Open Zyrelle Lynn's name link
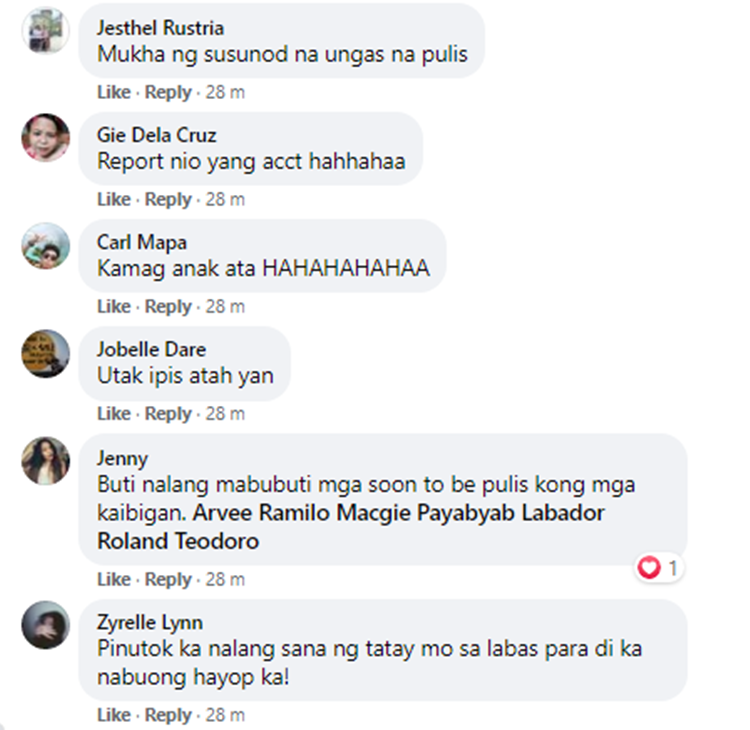The image size is (750, 730). (x=150, y=622)
